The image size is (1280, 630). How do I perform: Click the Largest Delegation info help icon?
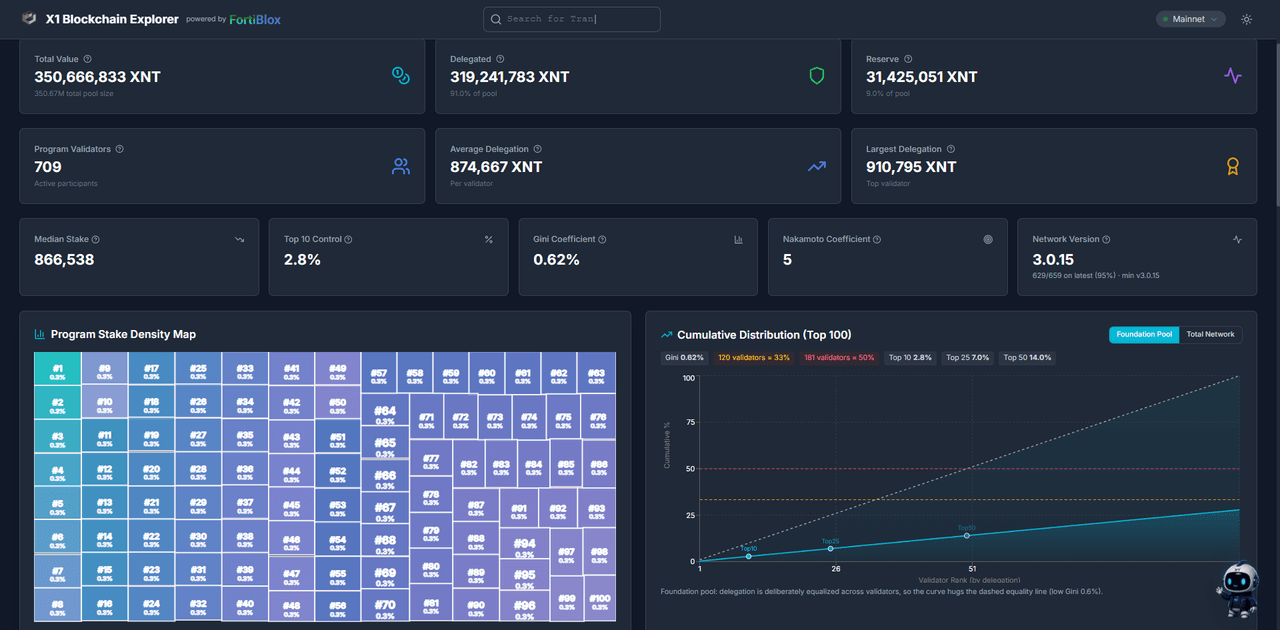pos(951,149)
